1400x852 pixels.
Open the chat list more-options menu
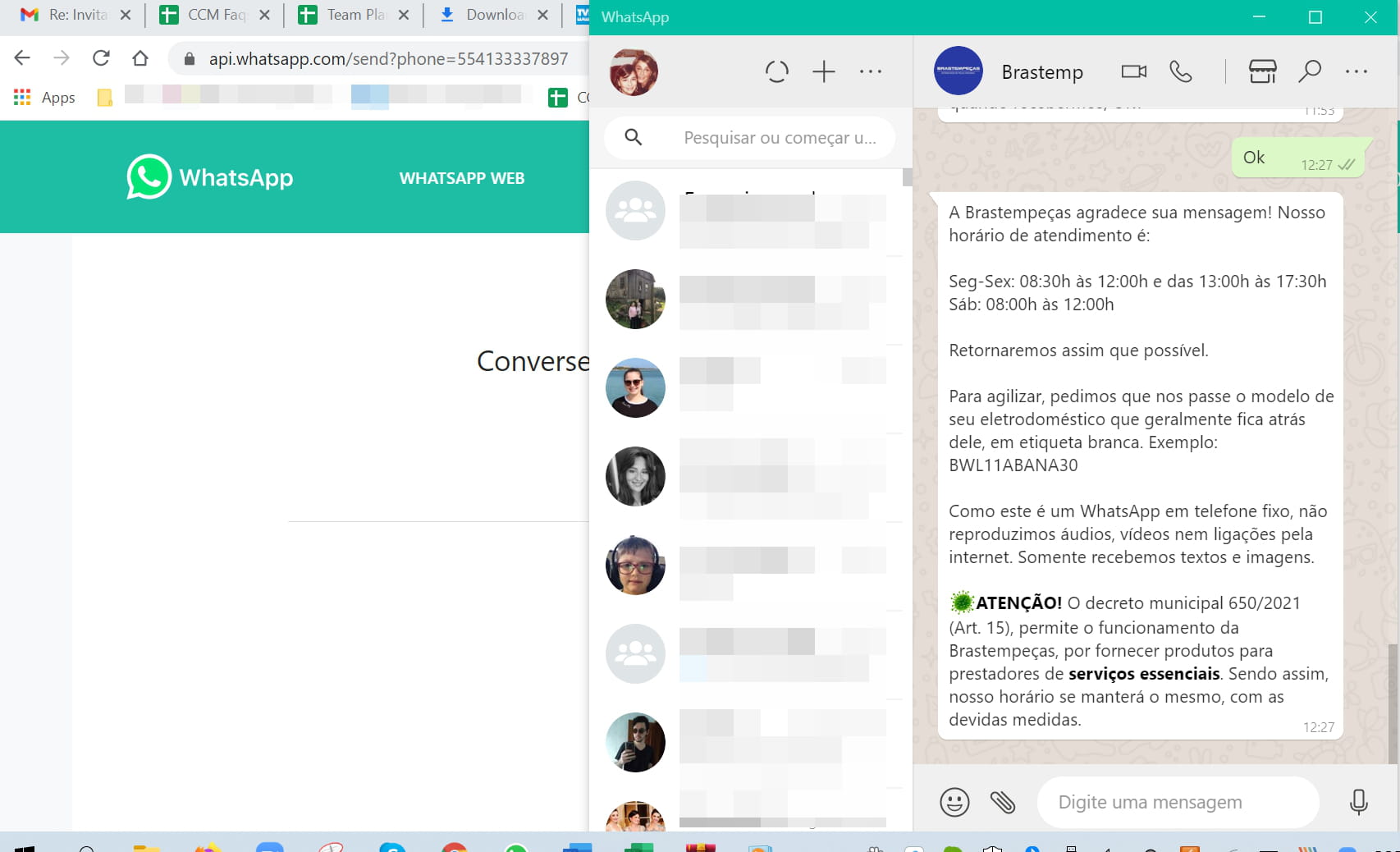(x=870, y=72)
